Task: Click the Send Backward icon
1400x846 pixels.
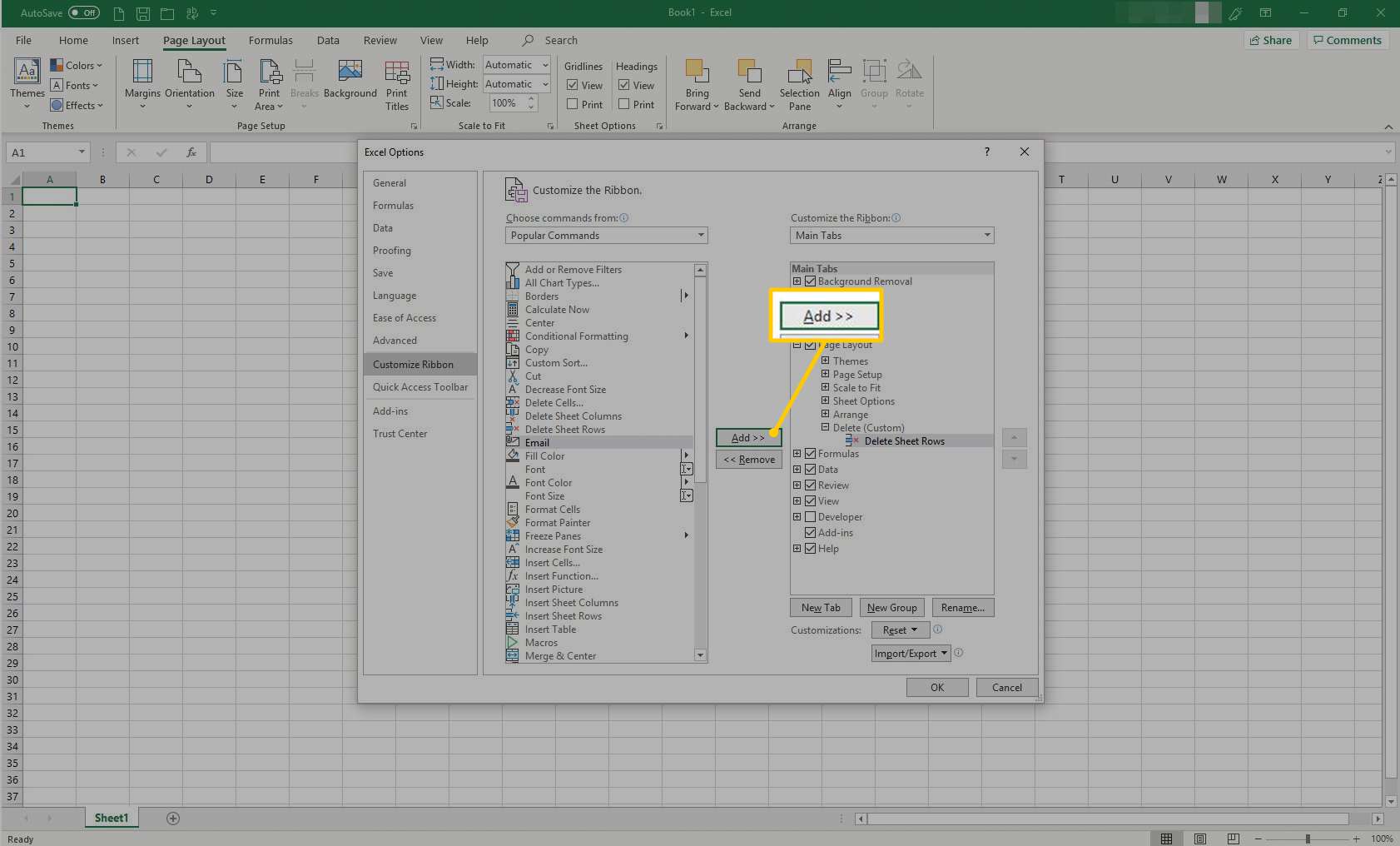Action: 749,72
